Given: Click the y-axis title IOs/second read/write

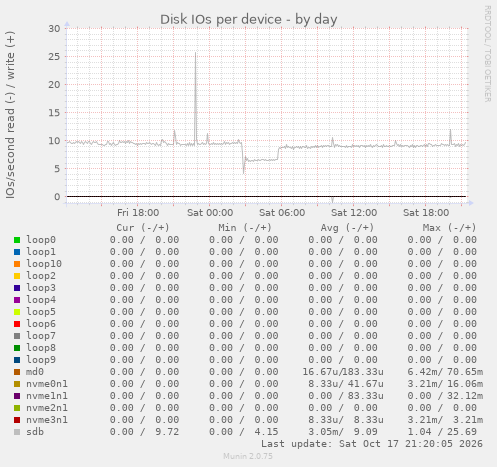Looking at the screenshot, I should pos(10,115).
